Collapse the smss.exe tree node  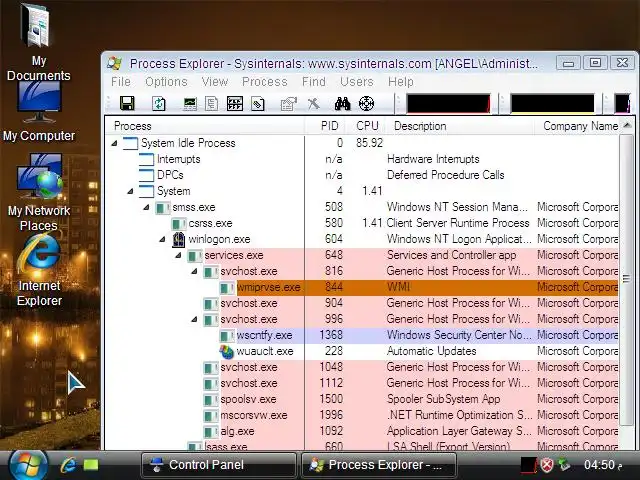[147, 207]
